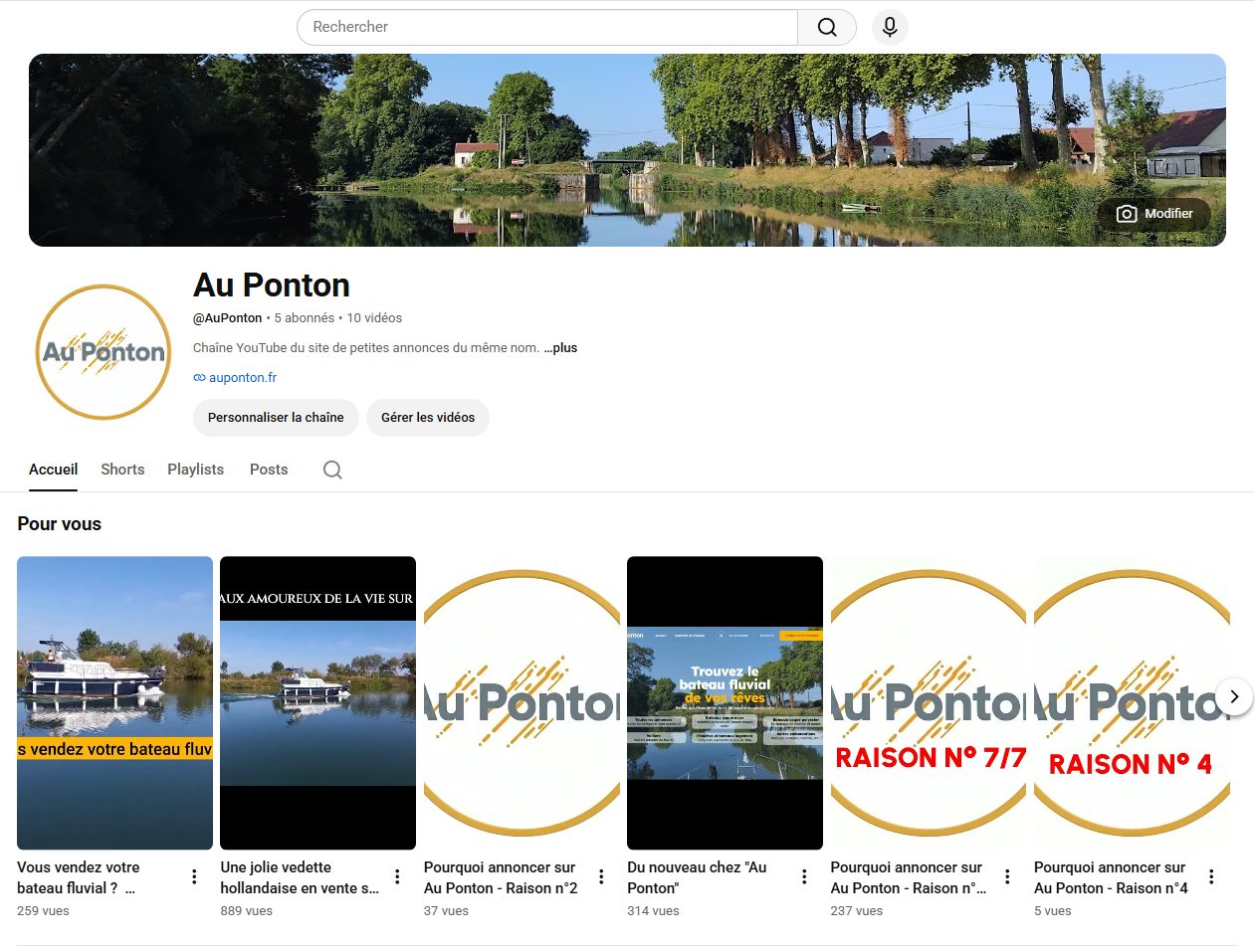
Task: Click the search magnifier button
Action: click(827, 27)
